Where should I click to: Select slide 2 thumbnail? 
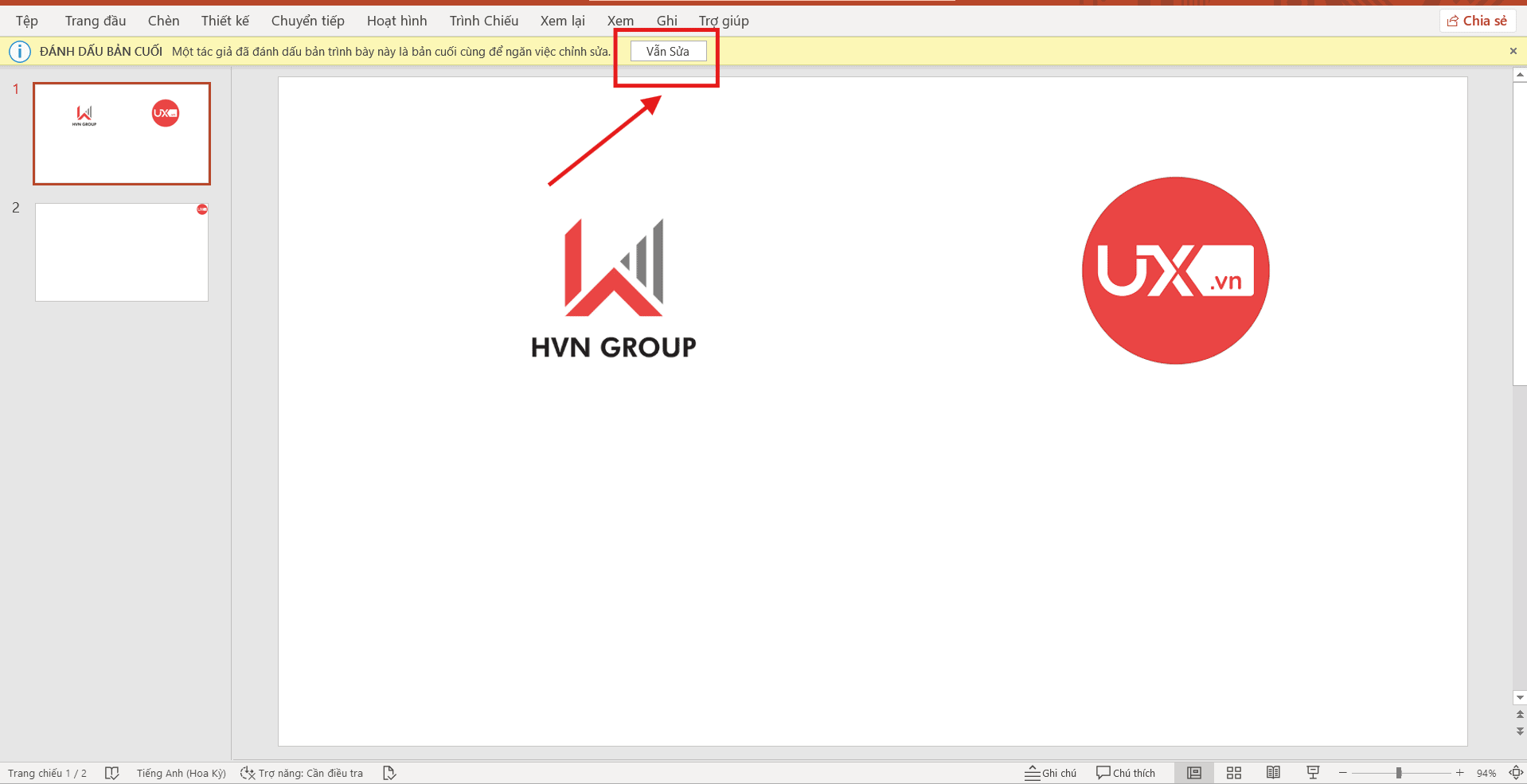[x=122, y=252]
